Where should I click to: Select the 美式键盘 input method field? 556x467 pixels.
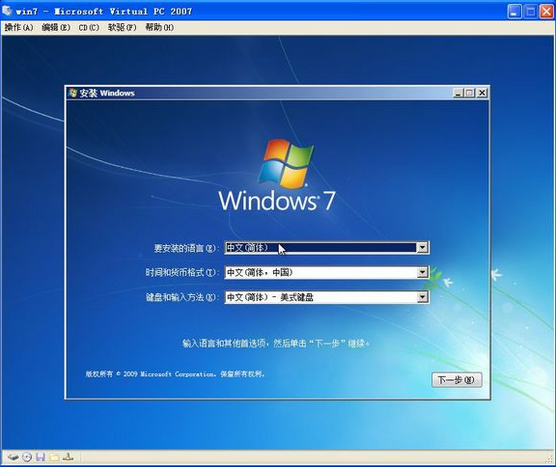tap(327, 297)
